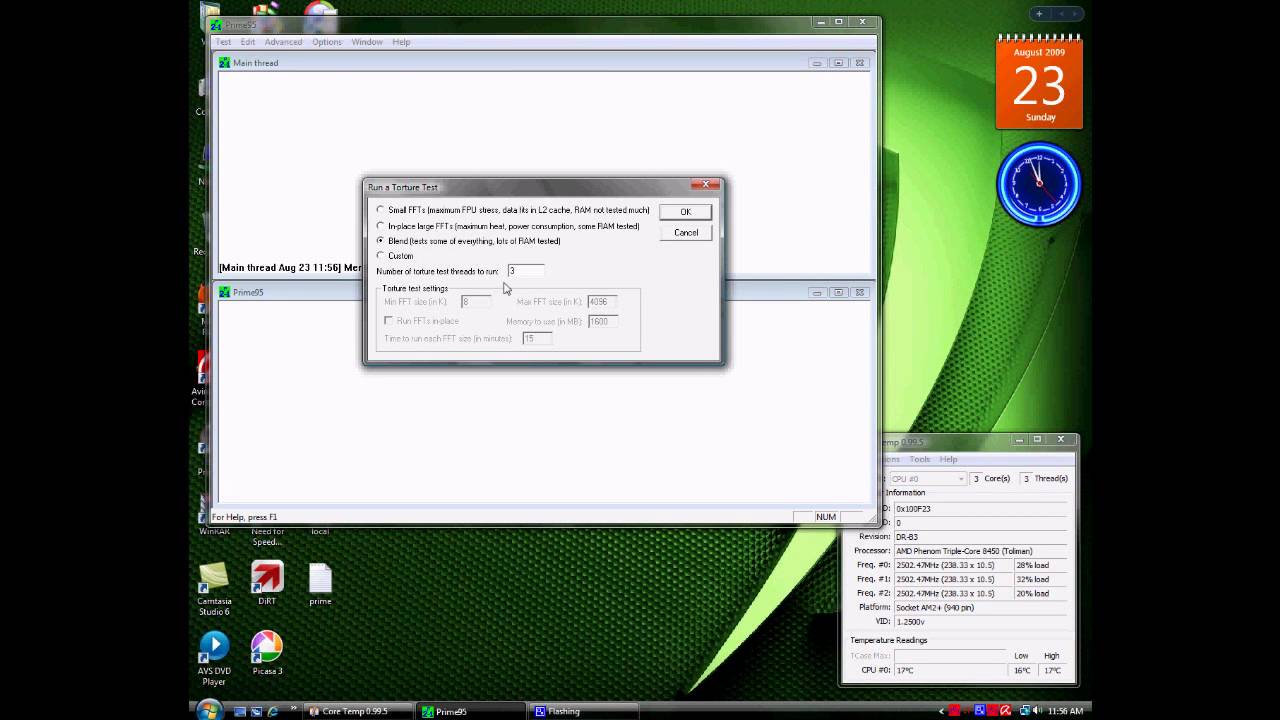Open the volume tray icon
1280x720 pixels.
click(x=1039, y=712)
